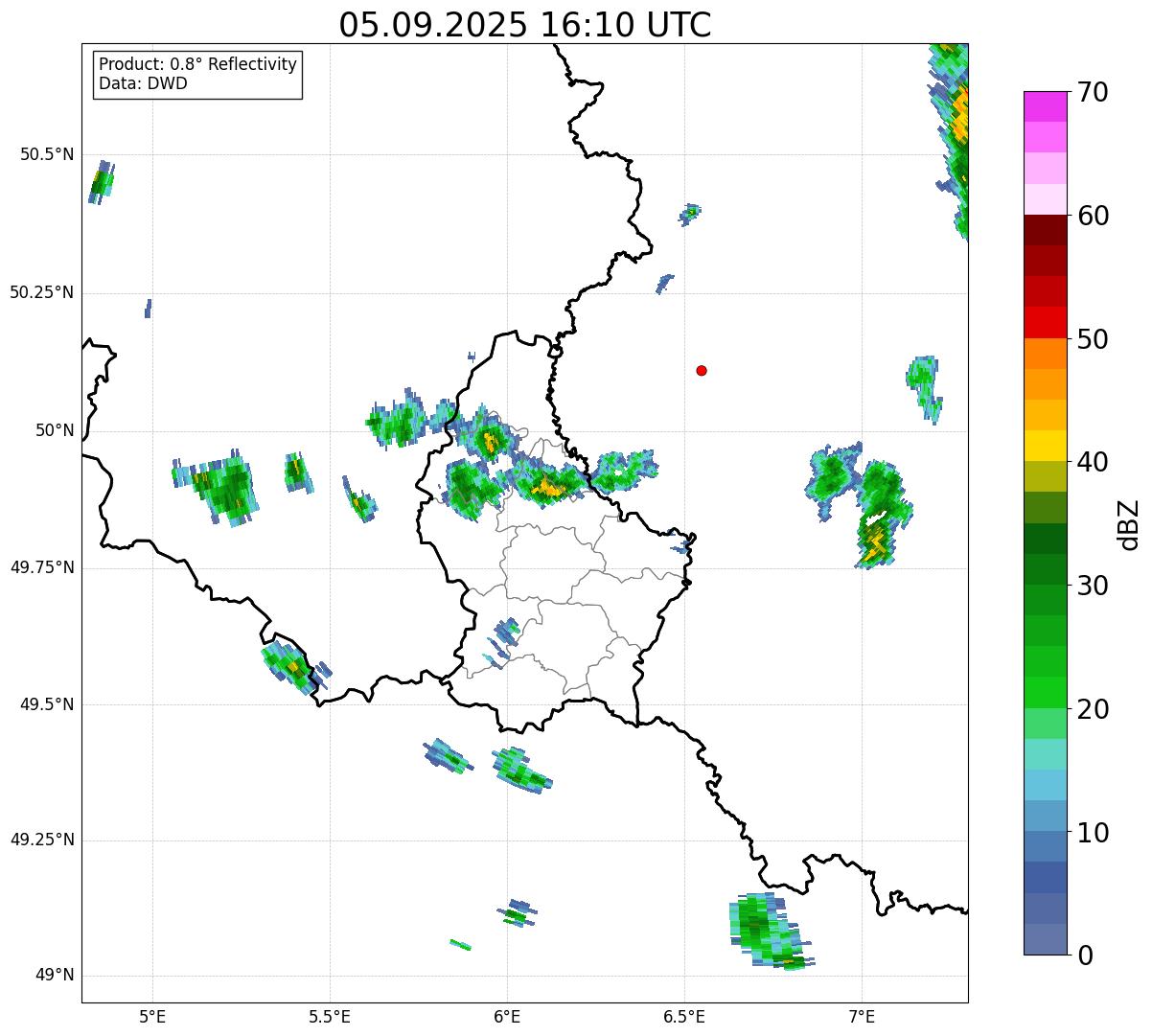
Task: Click the 49.25°N latitude label
Action: pyautogui.click(x=41, y=840)
